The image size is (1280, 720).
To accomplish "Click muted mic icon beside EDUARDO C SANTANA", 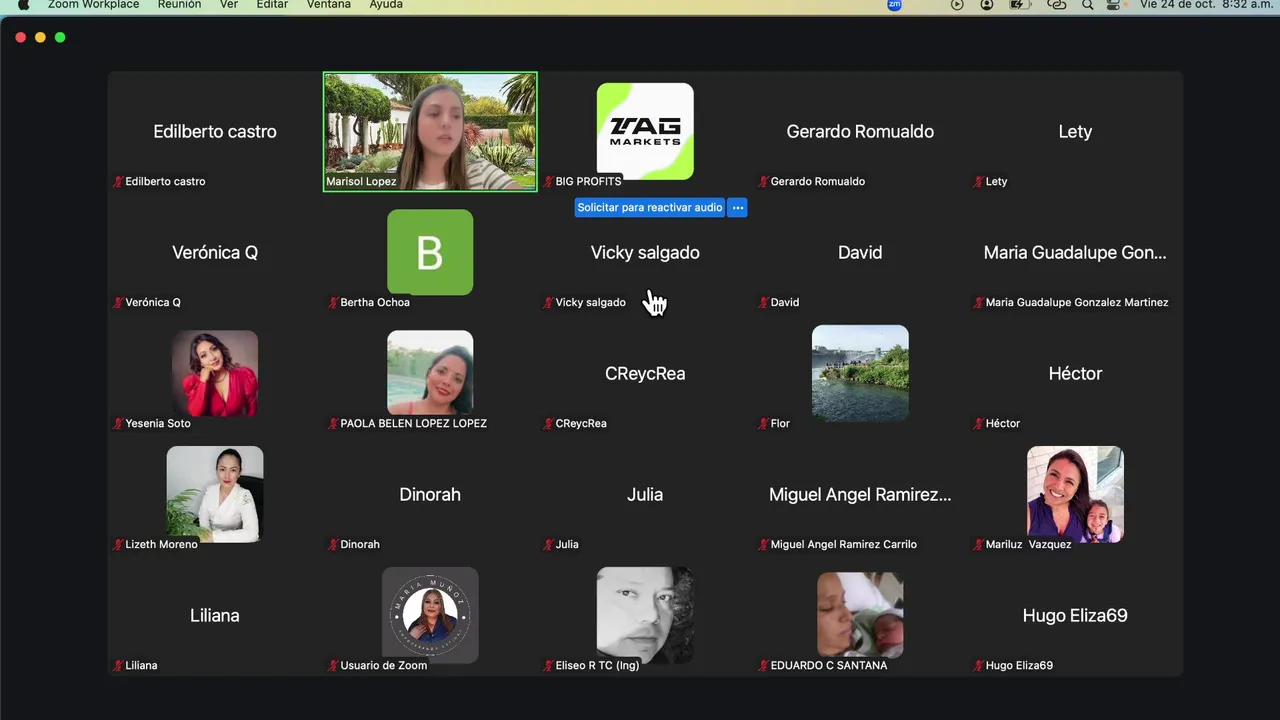I will click(763, 666).
